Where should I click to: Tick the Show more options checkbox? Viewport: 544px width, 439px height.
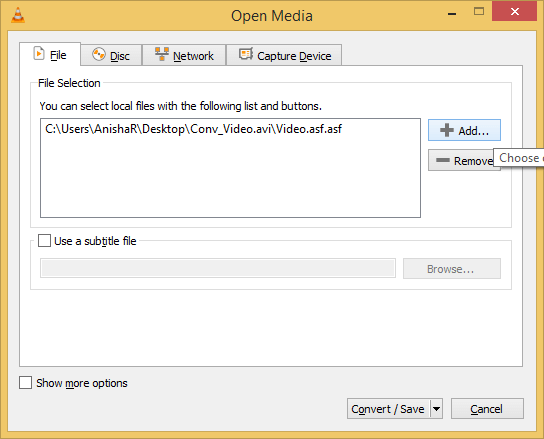(x=25, y=383)
